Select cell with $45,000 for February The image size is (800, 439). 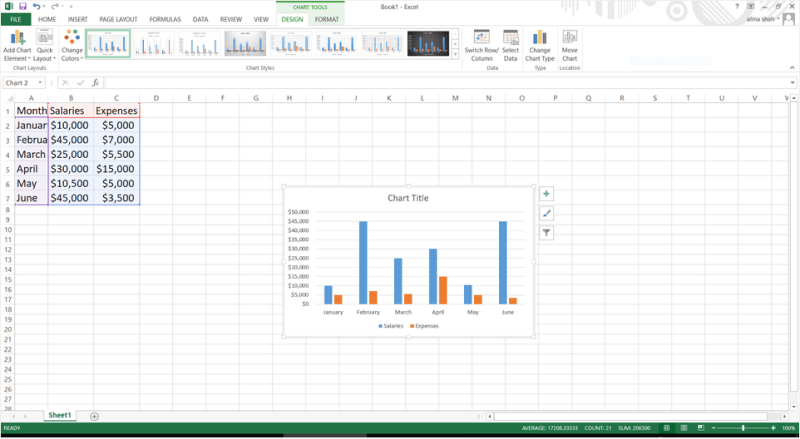pos(71,140)
